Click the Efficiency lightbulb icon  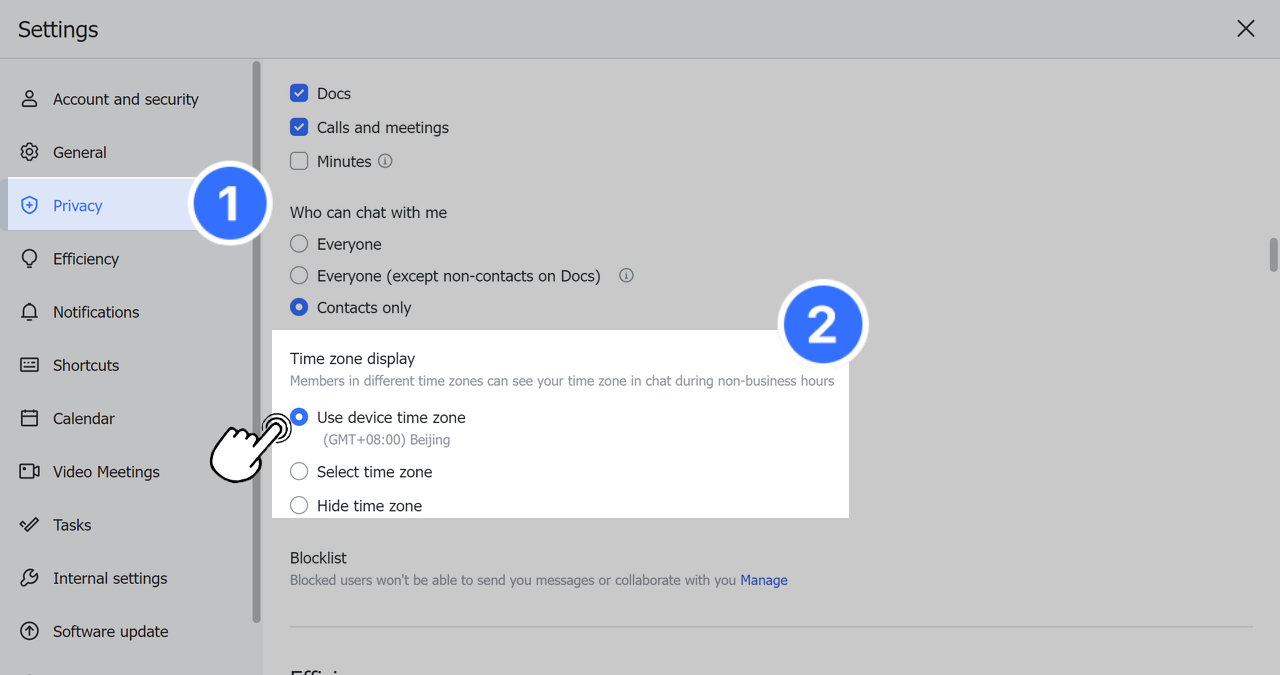[x=30, y=259]
